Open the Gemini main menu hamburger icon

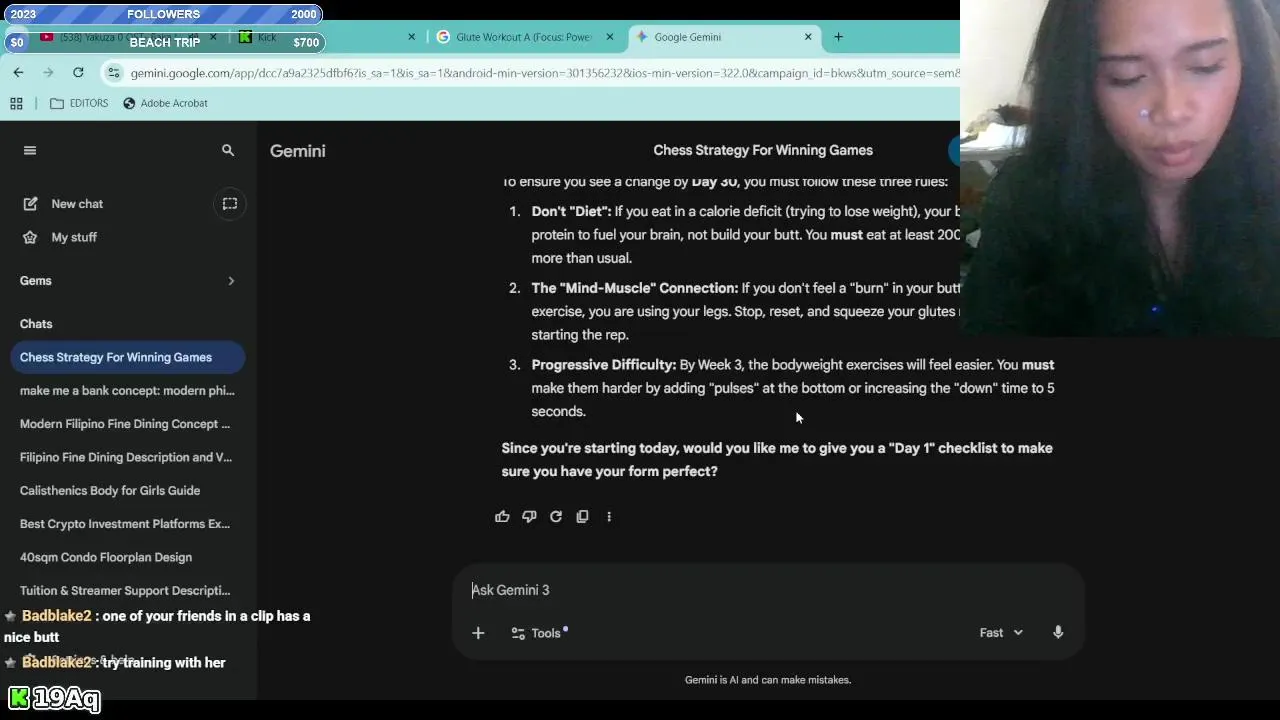(29, 150)
